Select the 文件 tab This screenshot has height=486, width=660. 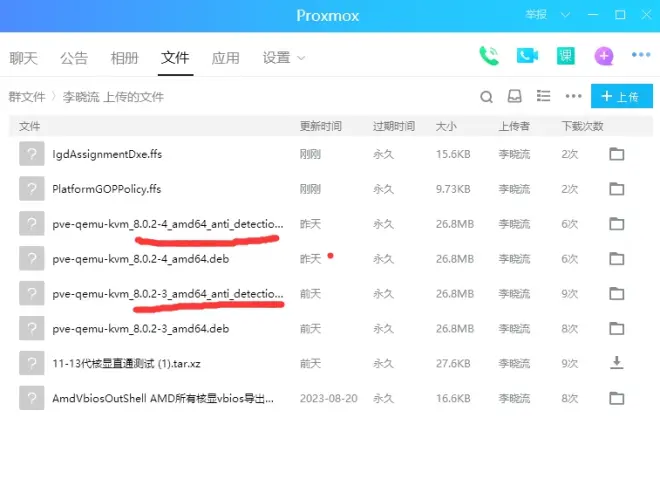pyautogui.click(x=175, y=58)
